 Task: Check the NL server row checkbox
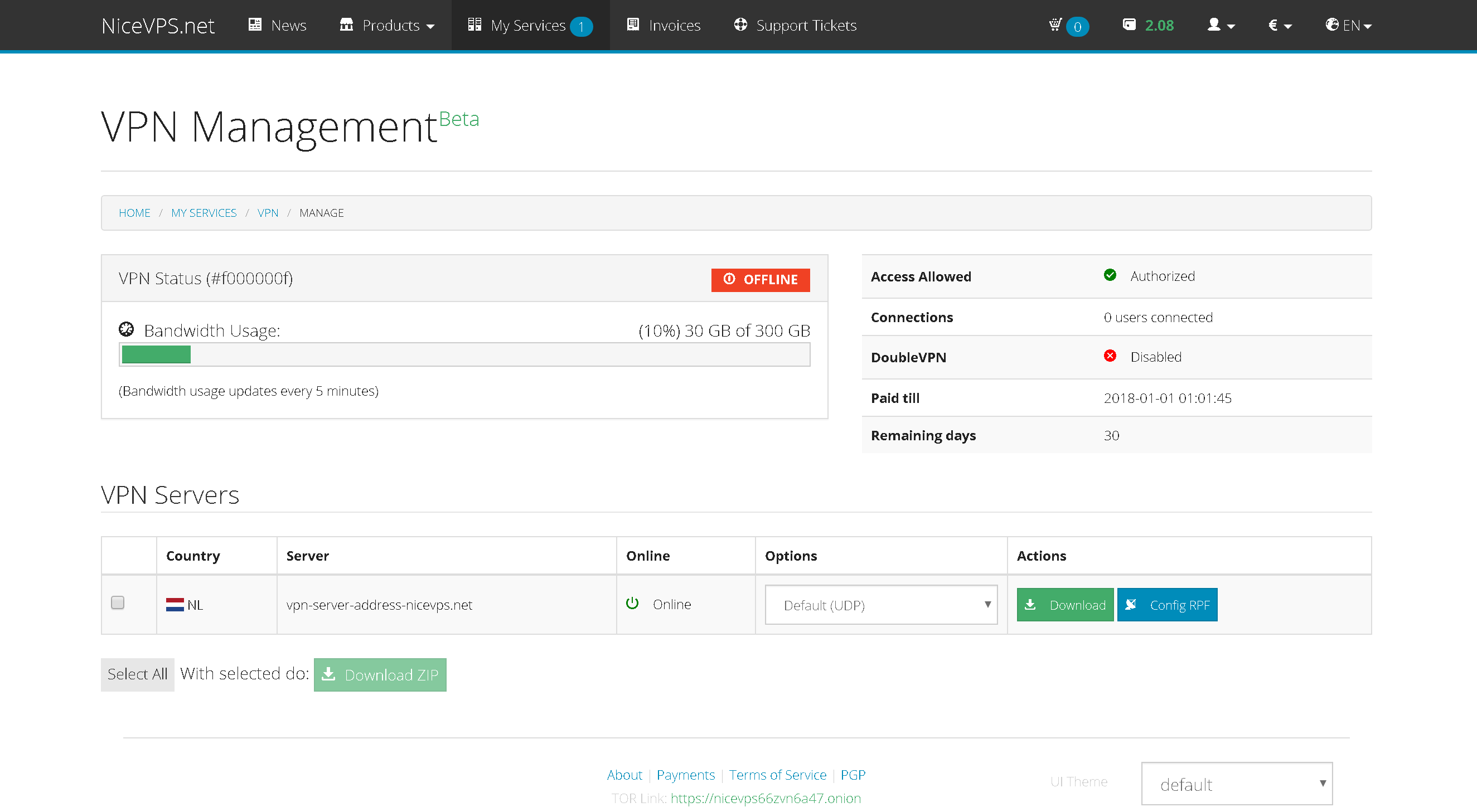[118, 603]
